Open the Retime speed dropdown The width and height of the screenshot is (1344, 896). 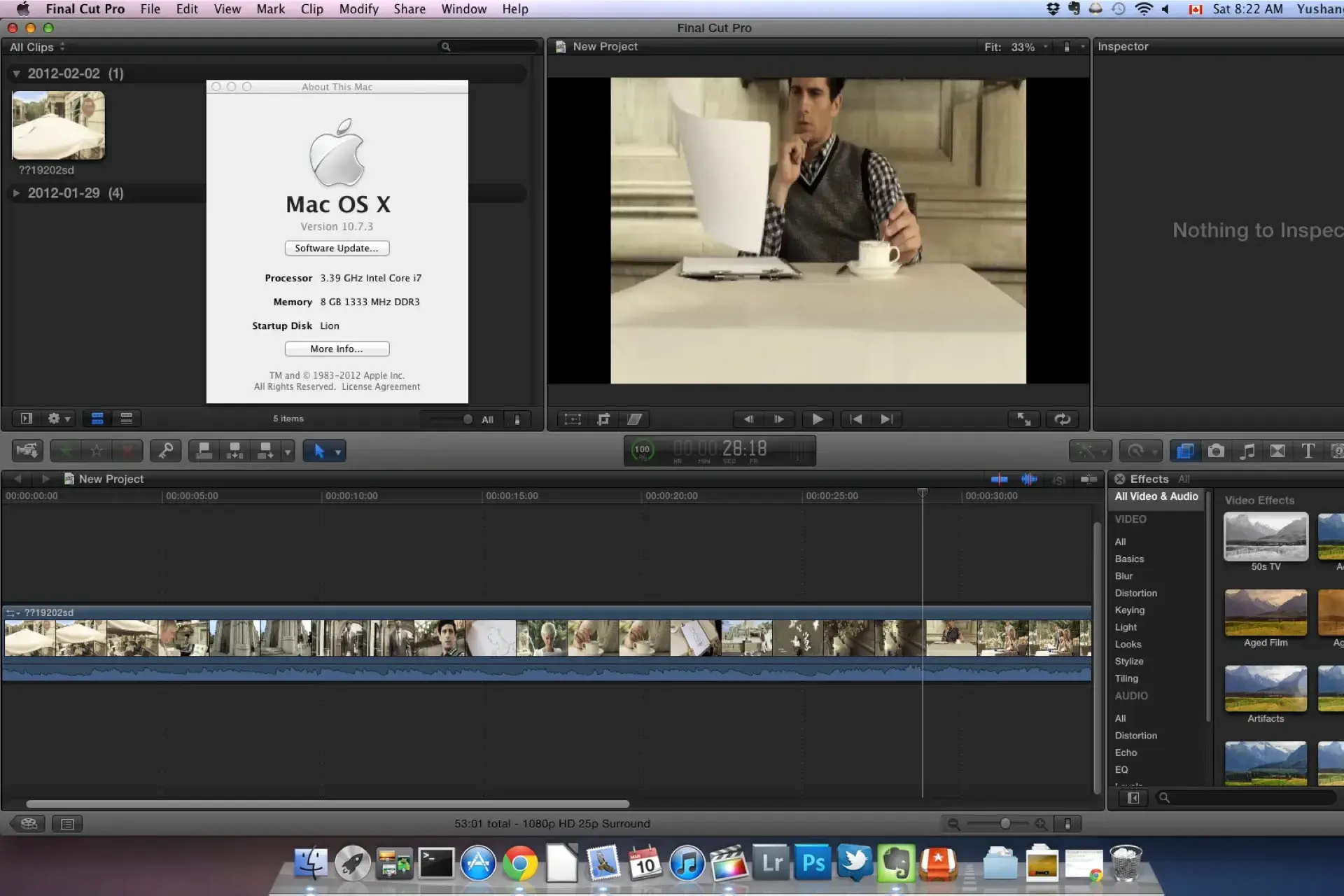(1140, 451)
